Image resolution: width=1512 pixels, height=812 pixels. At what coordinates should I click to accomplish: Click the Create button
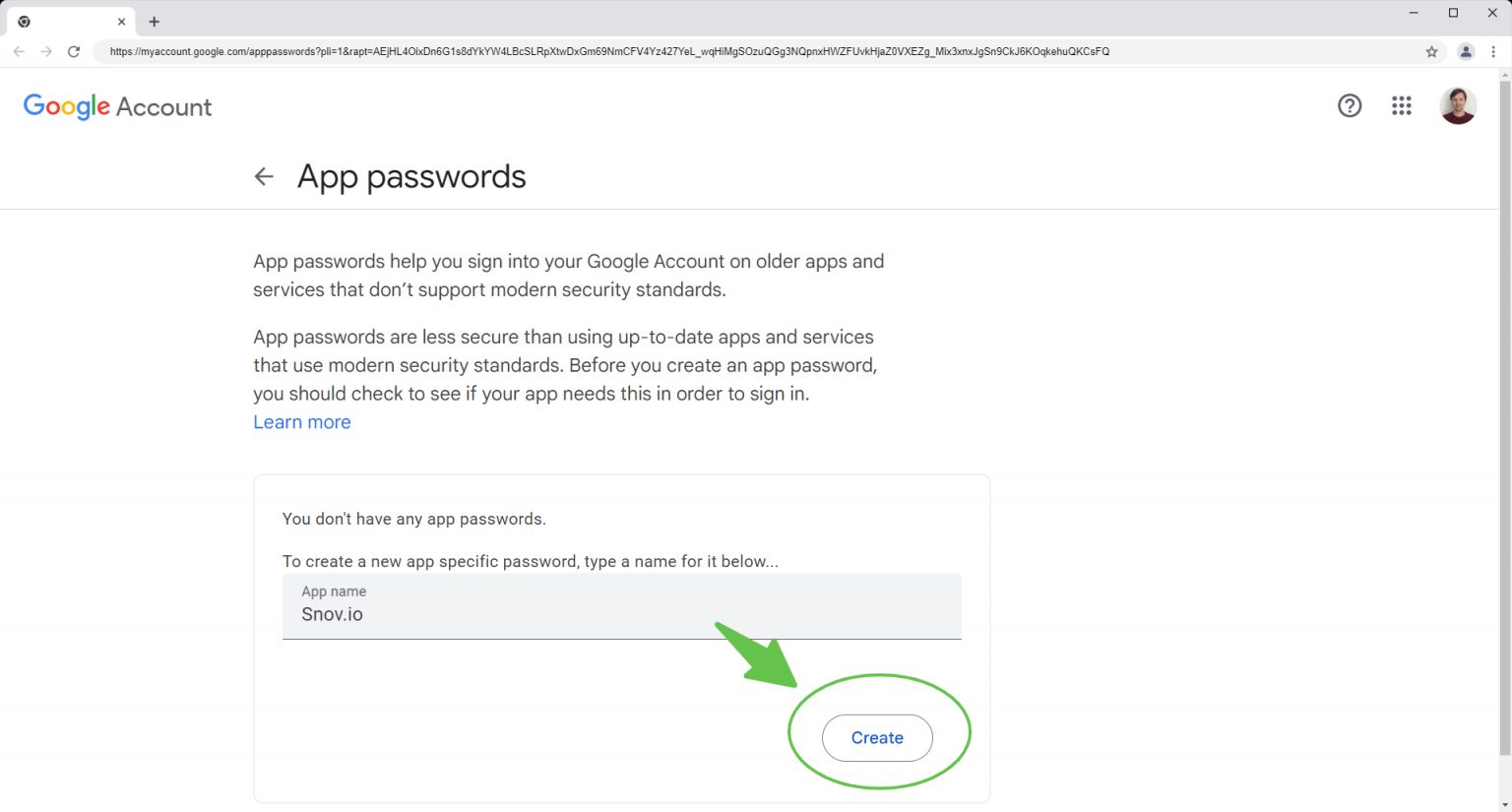pyautogui.click(x=876, y=737)
